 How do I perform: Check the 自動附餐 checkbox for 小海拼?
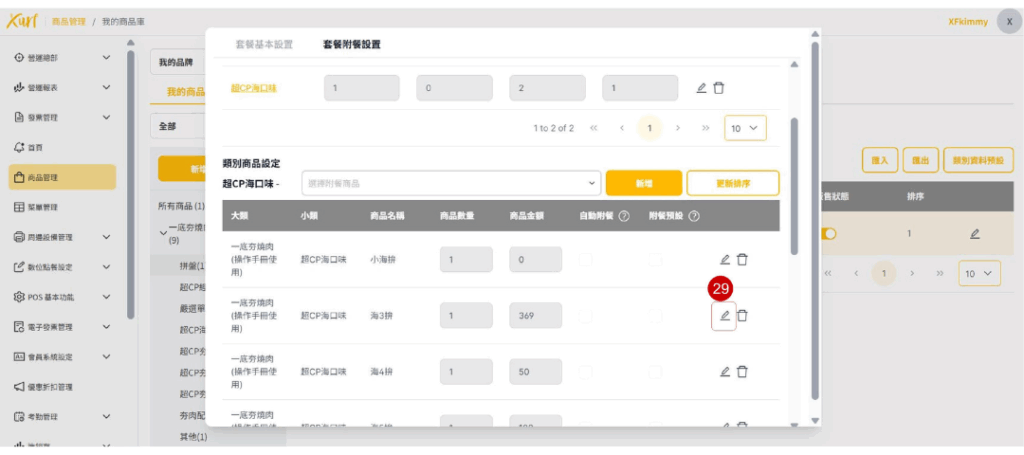pos(585,260)
